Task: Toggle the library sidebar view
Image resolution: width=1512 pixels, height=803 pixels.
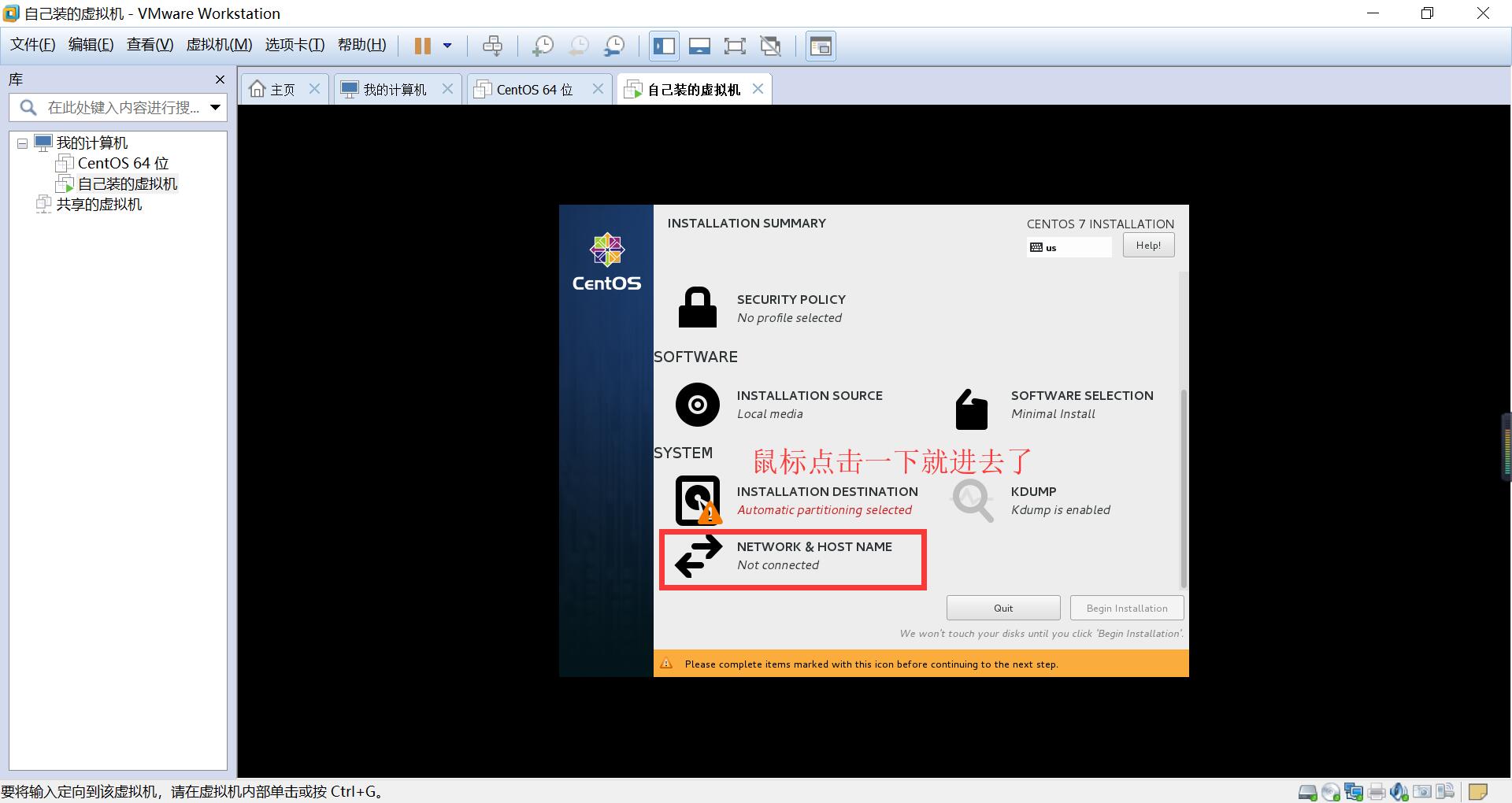Action: click(x=664, y=46)
